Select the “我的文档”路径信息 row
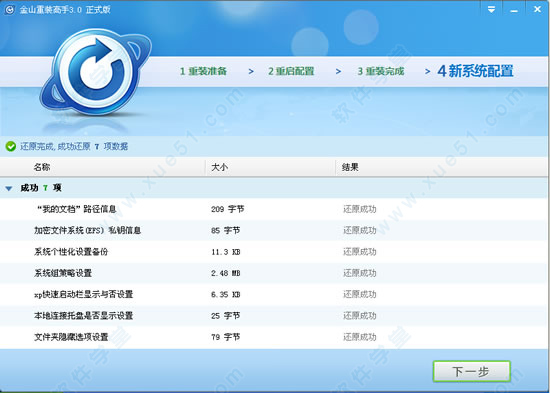 (x=275, y=209)
